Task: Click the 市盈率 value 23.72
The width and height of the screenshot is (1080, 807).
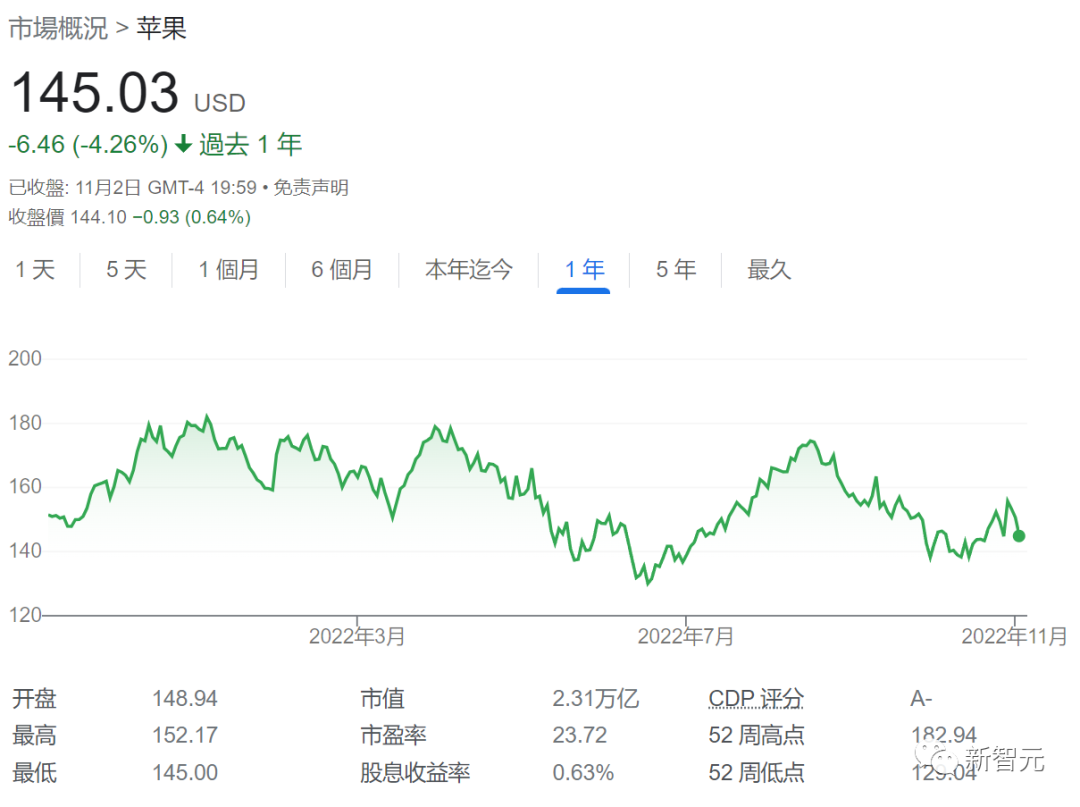Action: pos(579,735)
